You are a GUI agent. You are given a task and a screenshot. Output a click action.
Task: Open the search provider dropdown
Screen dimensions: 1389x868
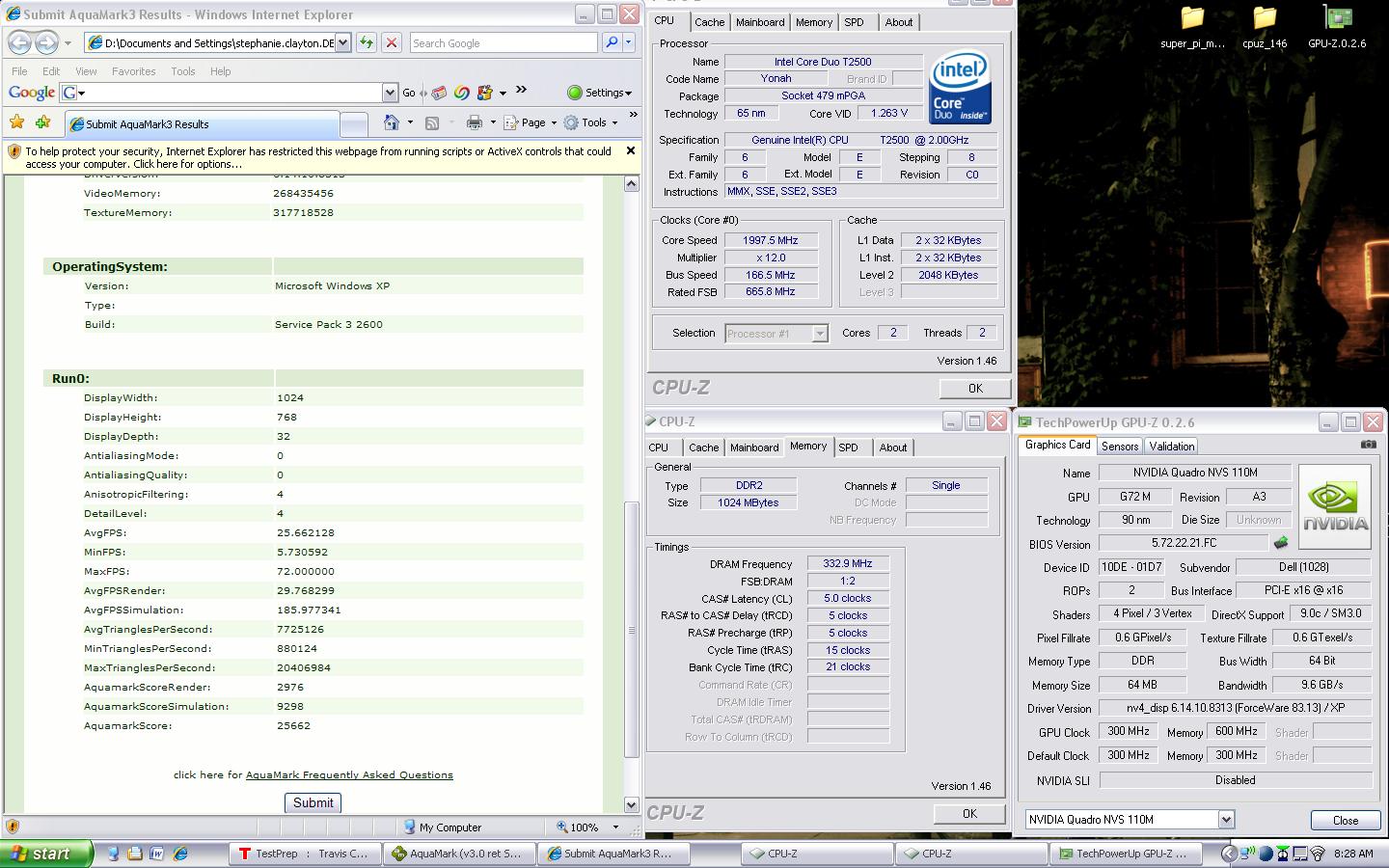(x=629, y=42)
